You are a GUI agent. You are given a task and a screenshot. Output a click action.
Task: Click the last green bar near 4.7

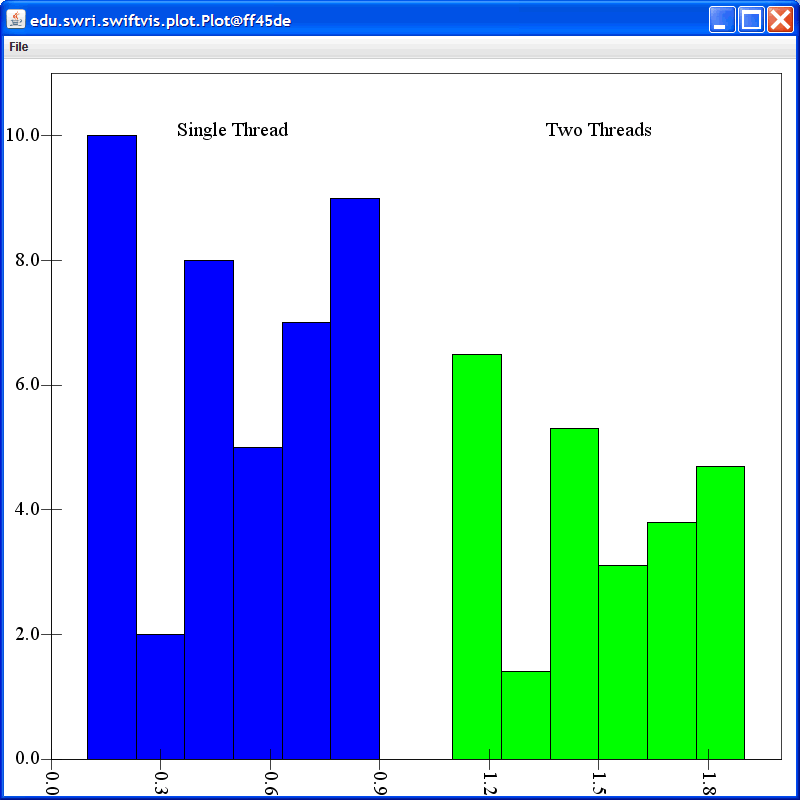click(x=720, y=613)
